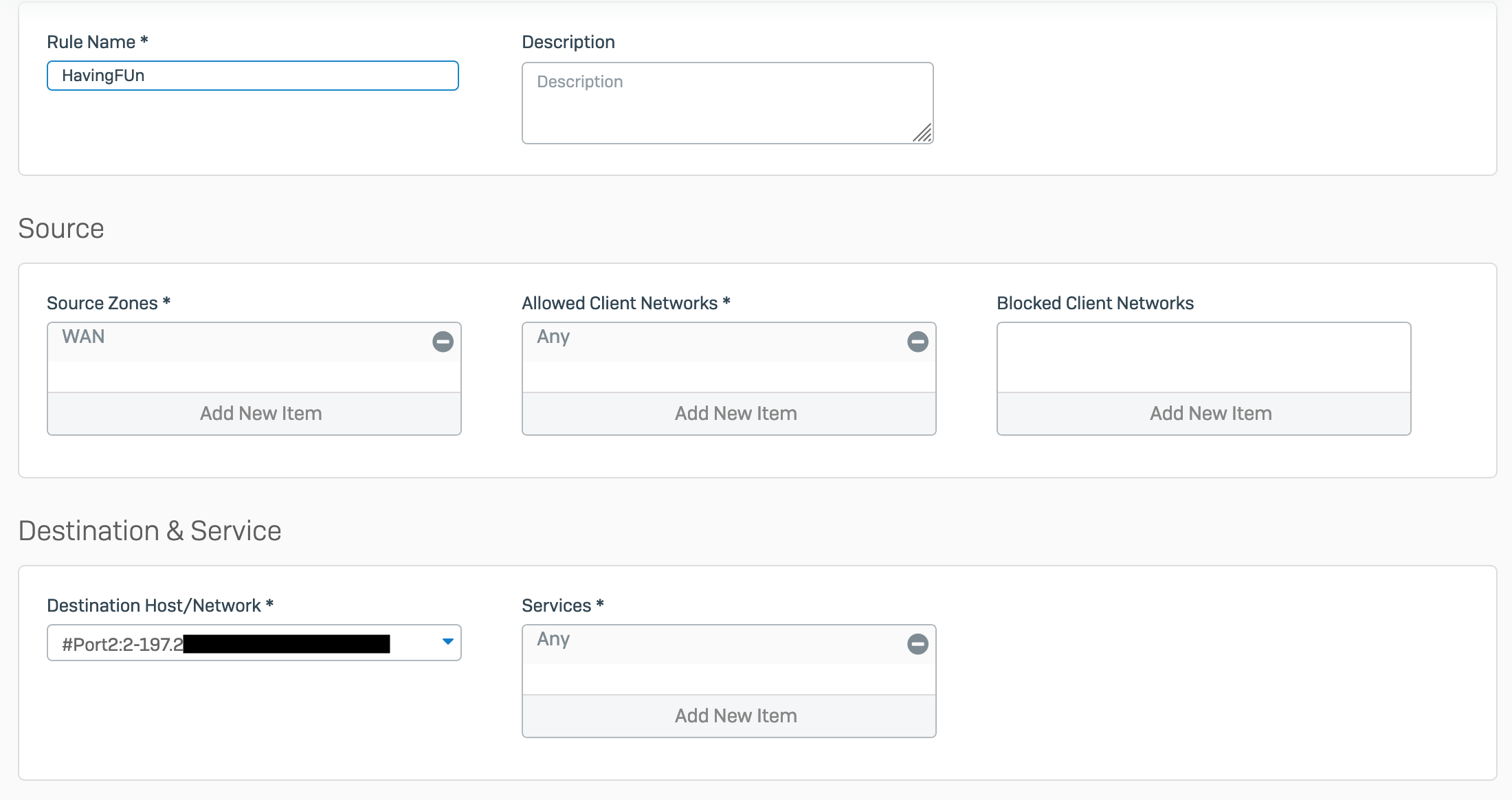This screenshot has width=1512, height=800.
Task: Remove WAN from Source Zones
Action: [x=443, y=342]
